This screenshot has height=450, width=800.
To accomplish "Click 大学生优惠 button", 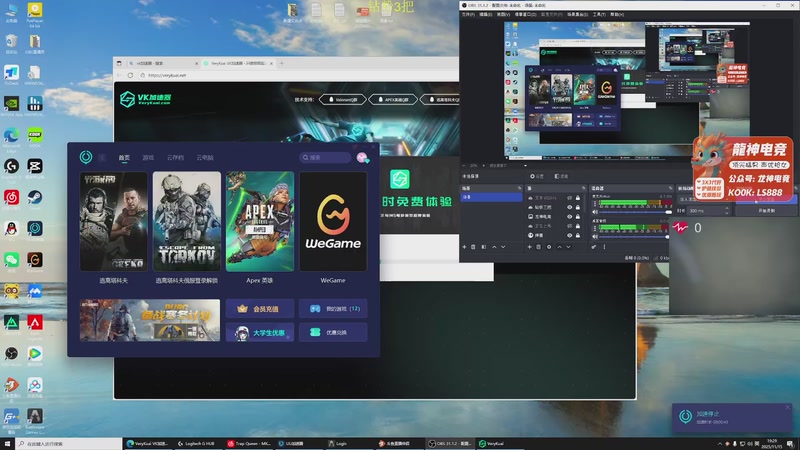I will coord(260,333).
